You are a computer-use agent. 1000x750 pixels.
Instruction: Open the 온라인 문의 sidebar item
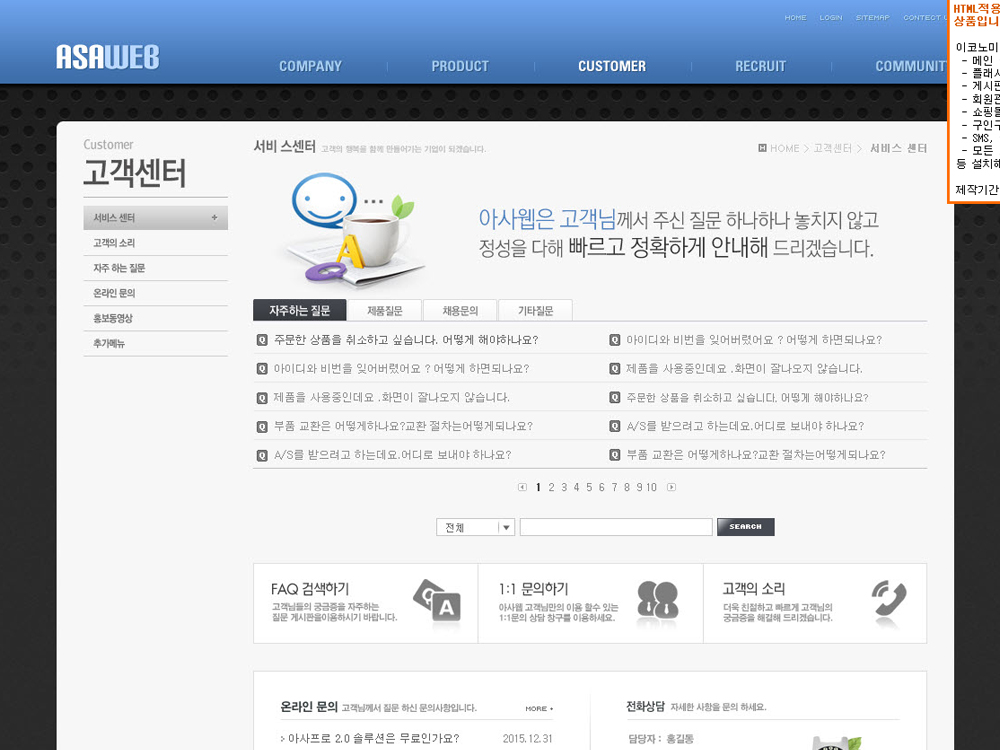click(x=114, y=293)
